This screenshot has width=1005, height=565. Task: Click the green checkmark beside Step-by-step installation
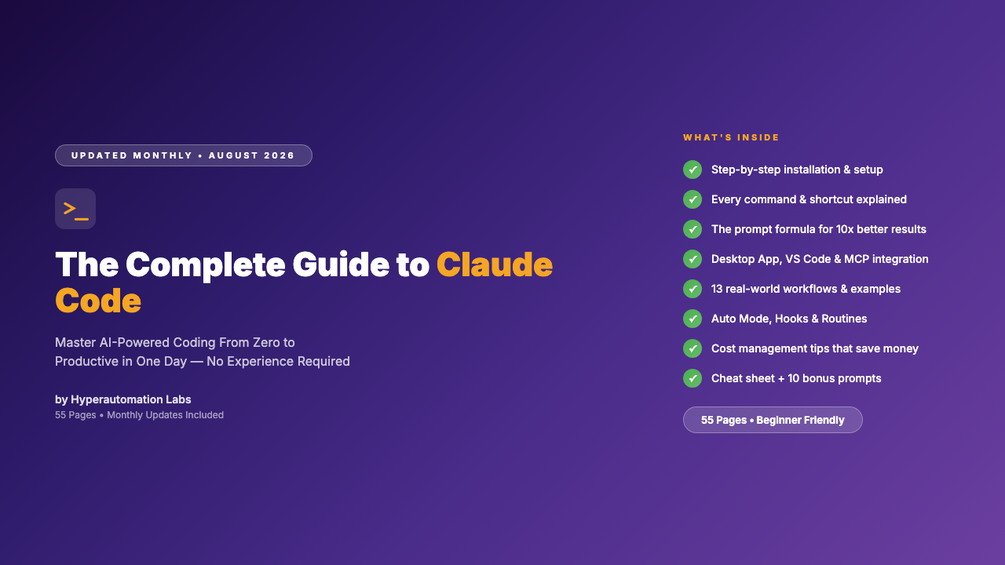pyautogui.click(x=692, y=170)
